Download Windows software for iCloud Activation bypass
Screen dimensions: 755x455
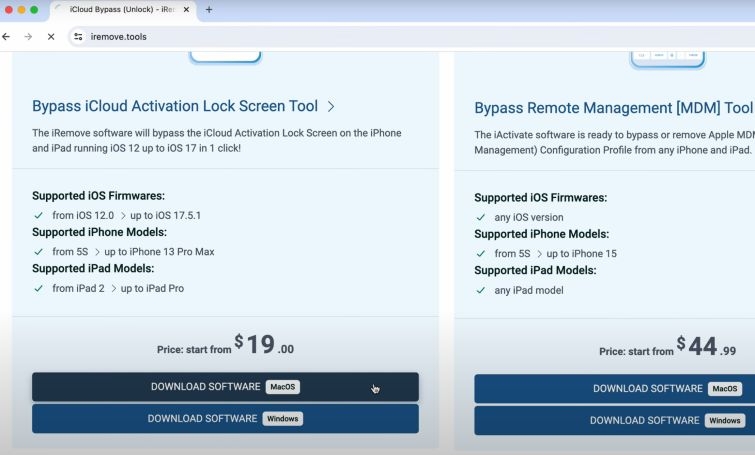point(225,418)
